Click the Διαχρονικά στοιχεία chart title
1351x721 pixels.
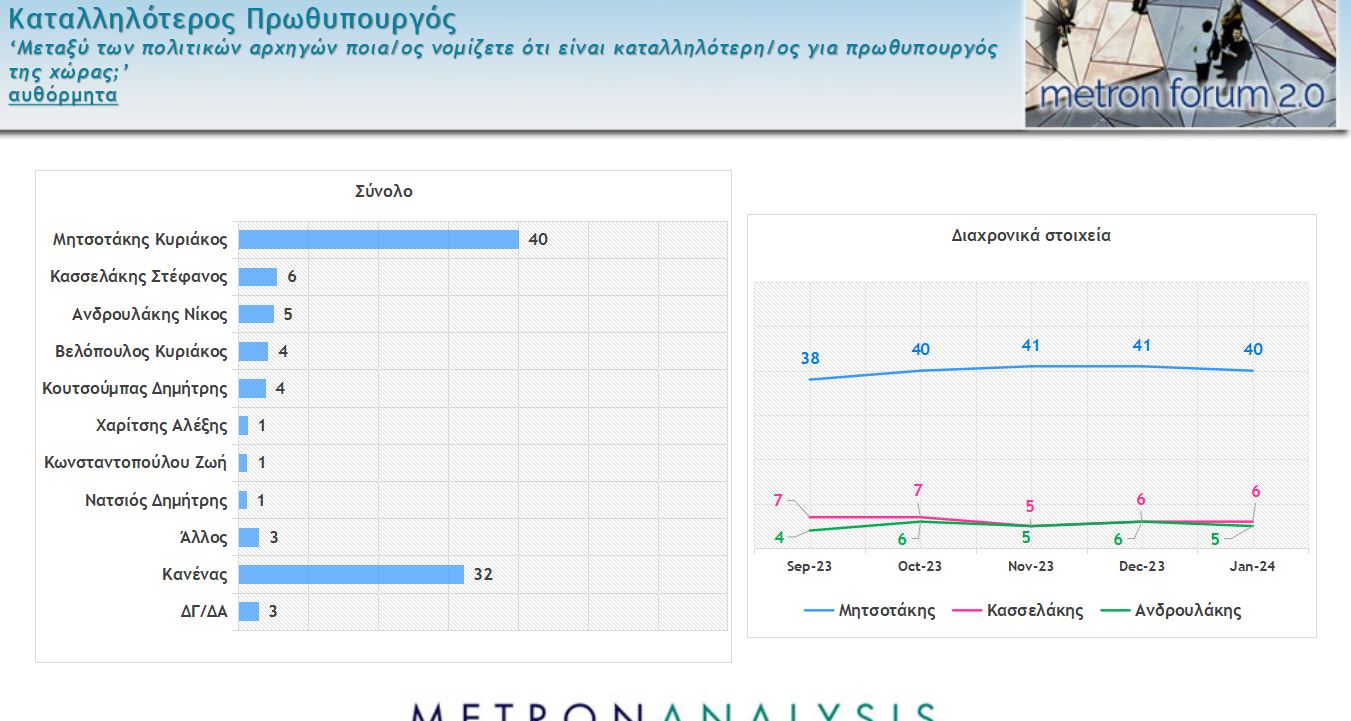tap(1031, 236)
